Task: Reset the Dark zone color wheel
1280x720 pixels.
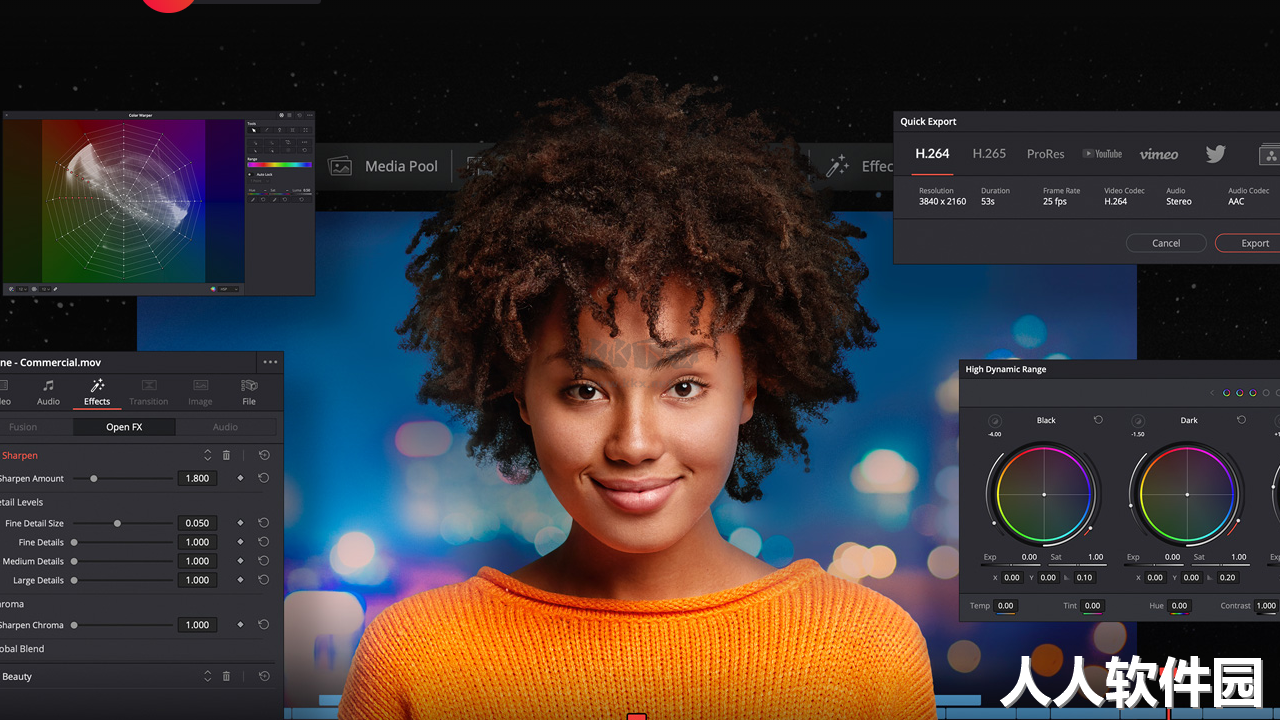Action: (1241, 420)
